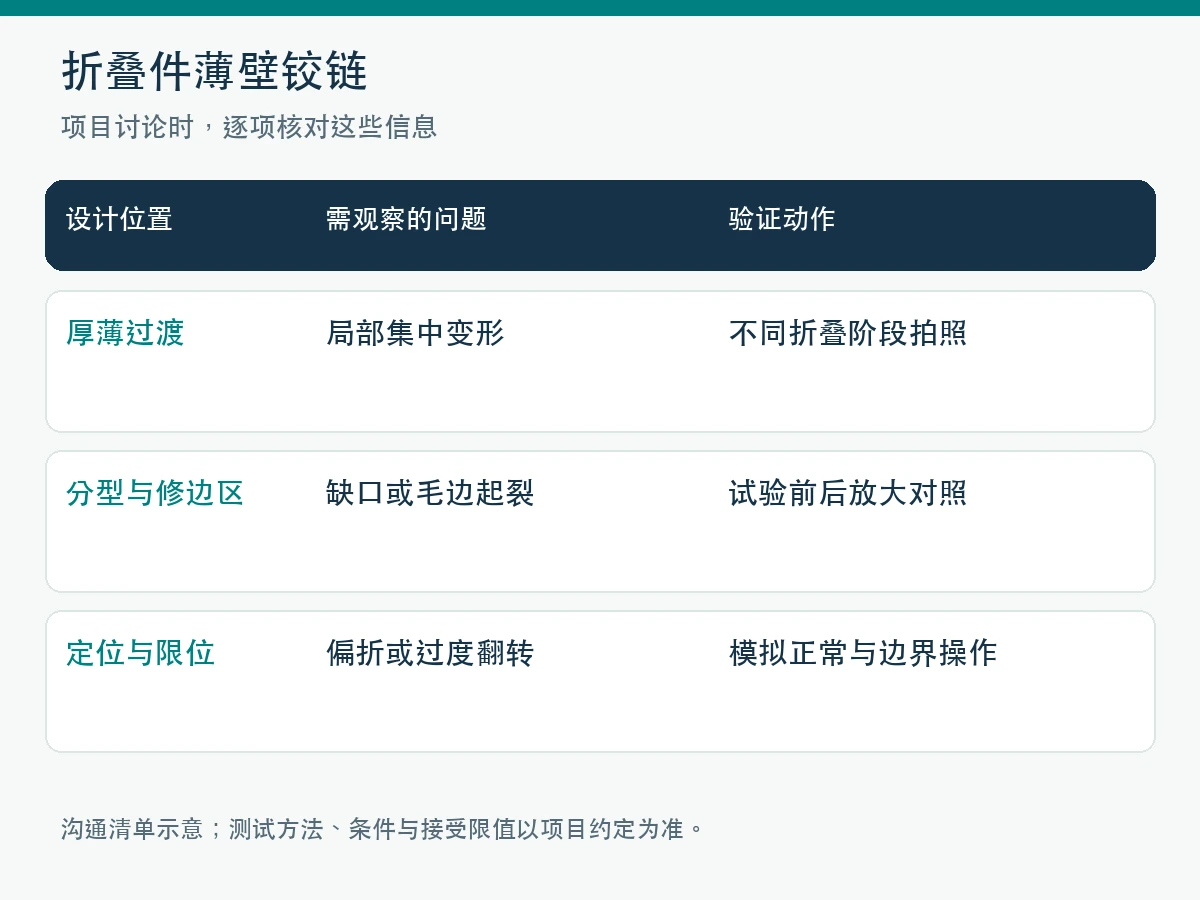Select the cell 局部集中变形

tap(415, 333)
